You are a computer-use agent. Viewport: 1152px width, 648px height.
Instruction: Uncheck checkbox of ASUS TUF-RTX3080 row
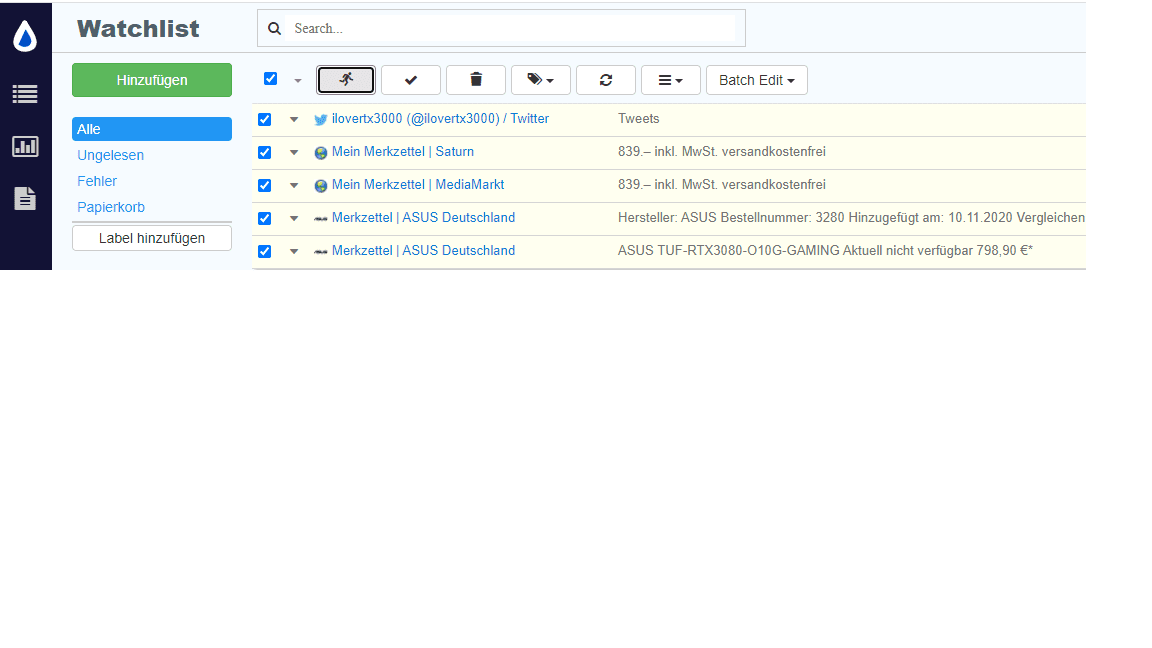click(x=264, y=251)
